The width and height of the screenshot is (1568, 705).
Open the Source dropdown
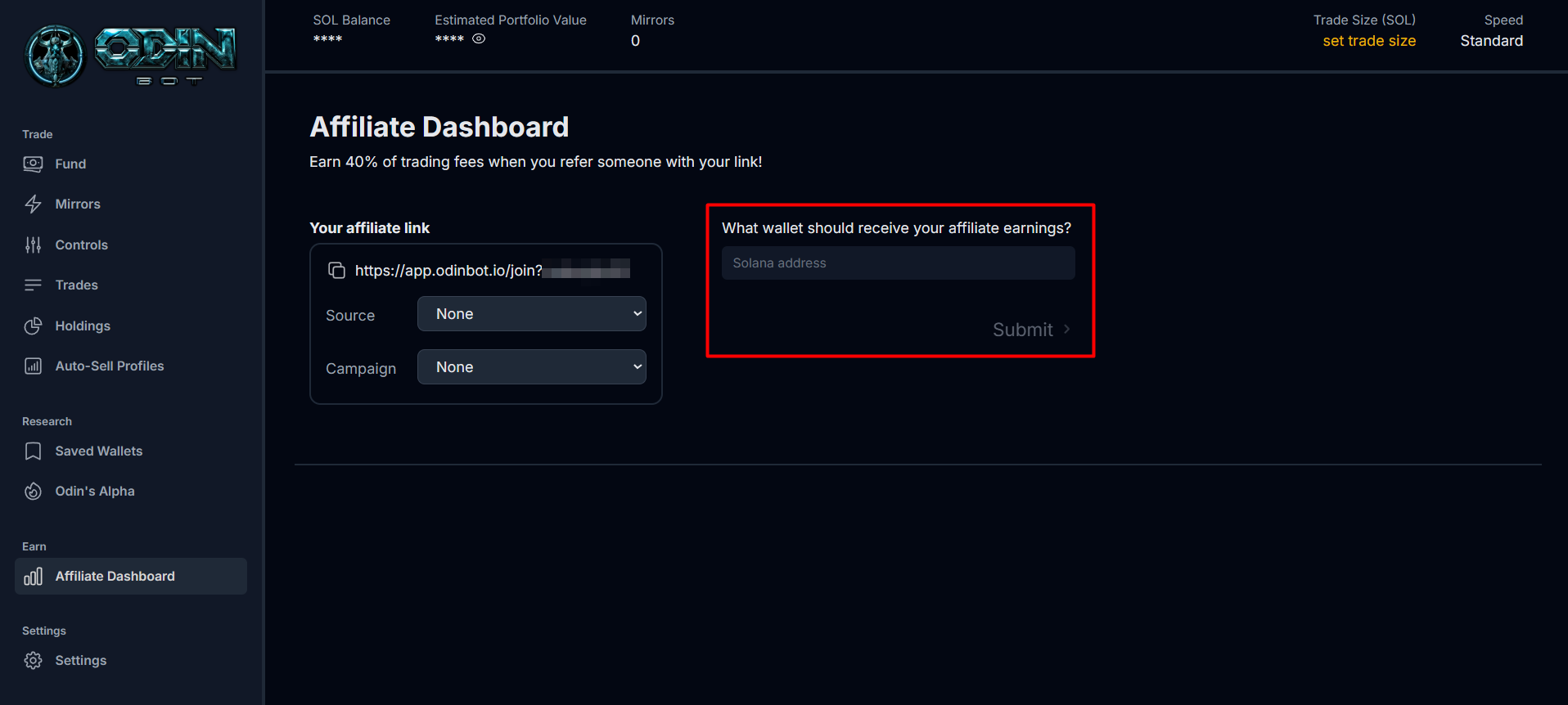pyautogui.click(x=531, y=314)
